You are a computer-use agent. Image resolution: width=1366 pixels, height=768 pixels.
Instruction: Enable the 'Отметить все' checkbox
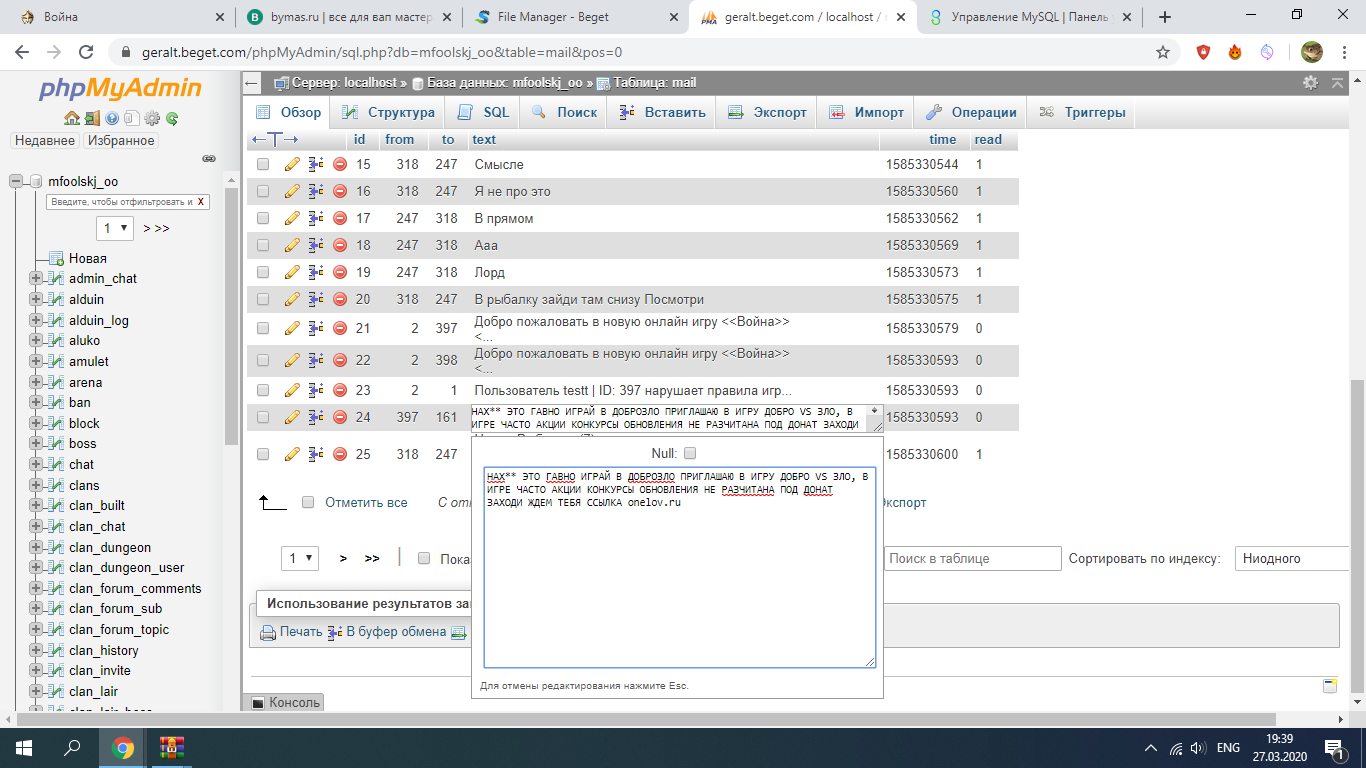click(308, 502)
